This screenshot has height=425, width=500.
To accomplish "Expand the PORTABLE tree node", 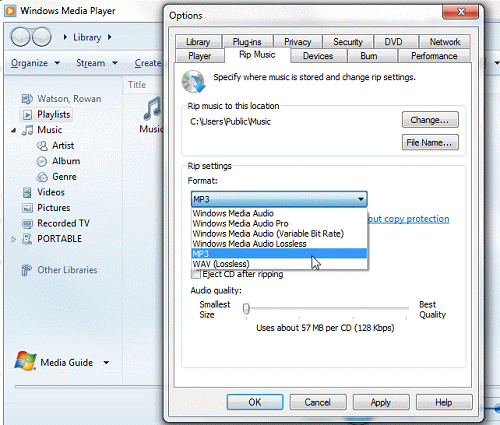I will 13,239.
